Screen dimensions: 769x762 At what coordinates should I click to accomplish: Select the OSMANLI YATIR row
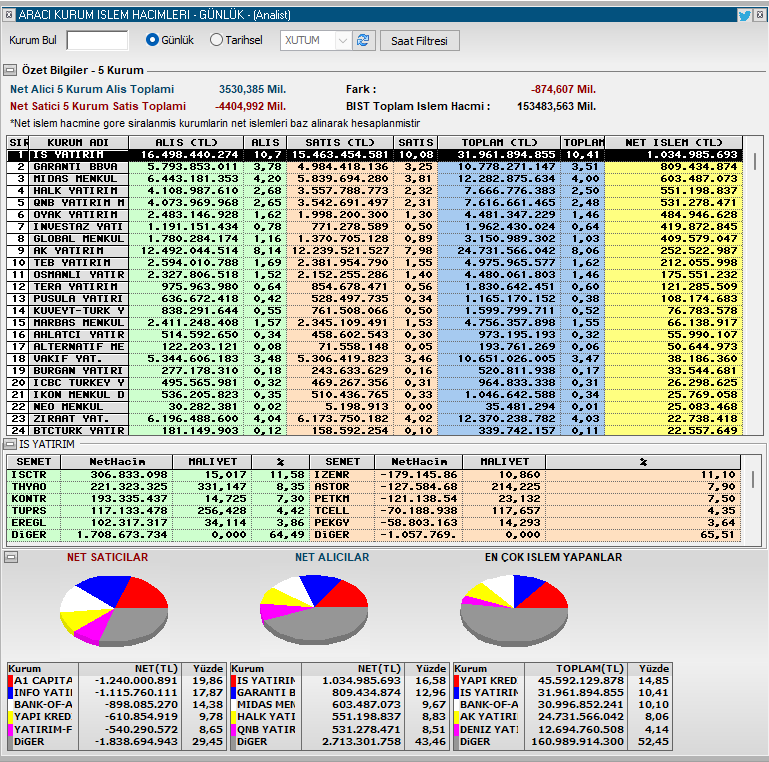click(x=375, y=275)
